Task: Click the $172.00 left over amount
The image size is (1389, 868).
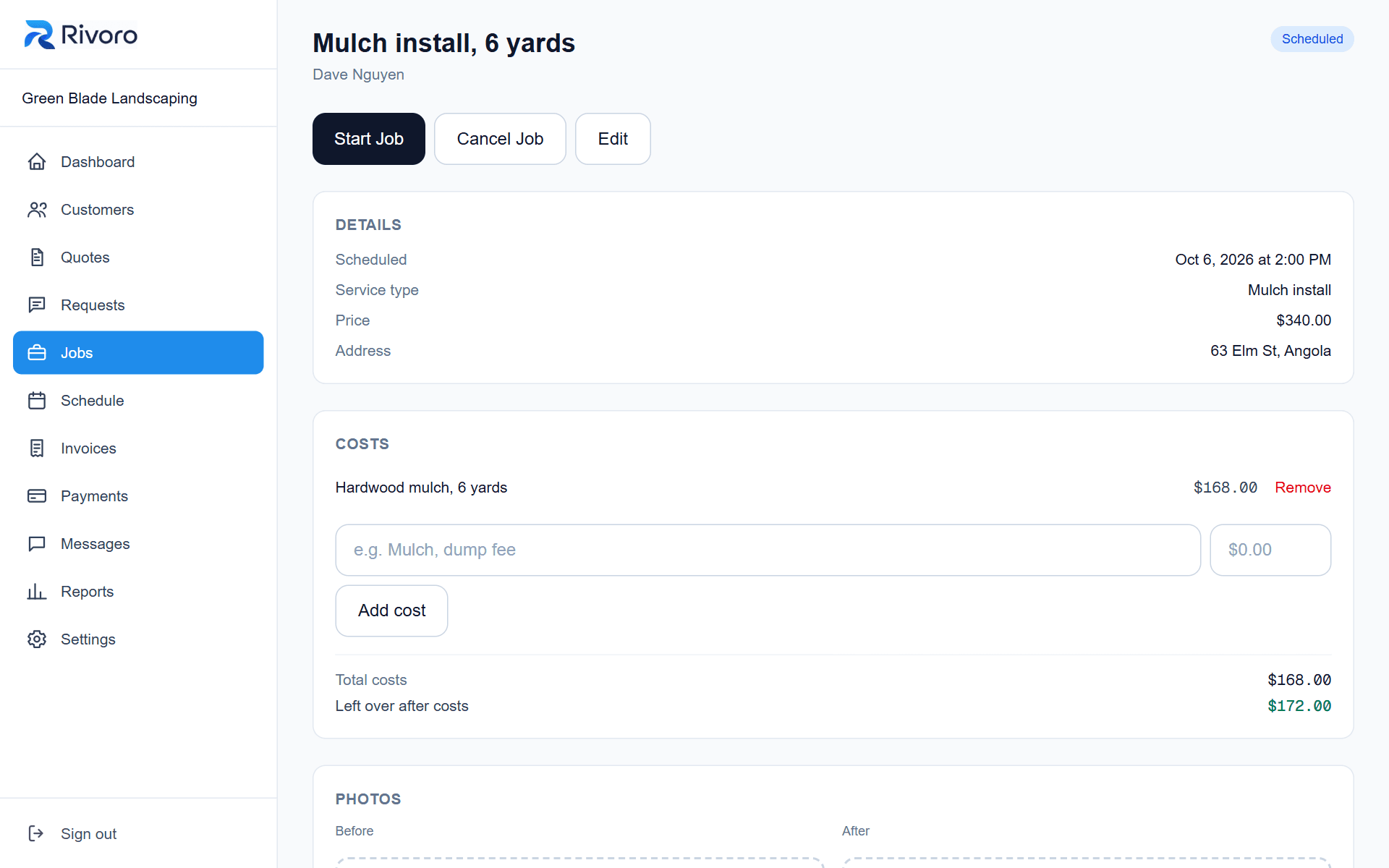Action: [1299, 706]
